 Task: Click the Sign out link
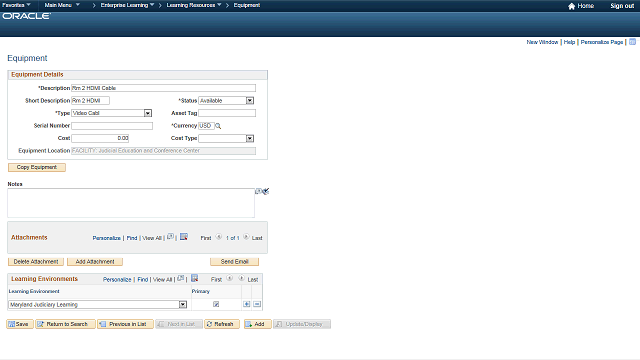tap(622, 6)
